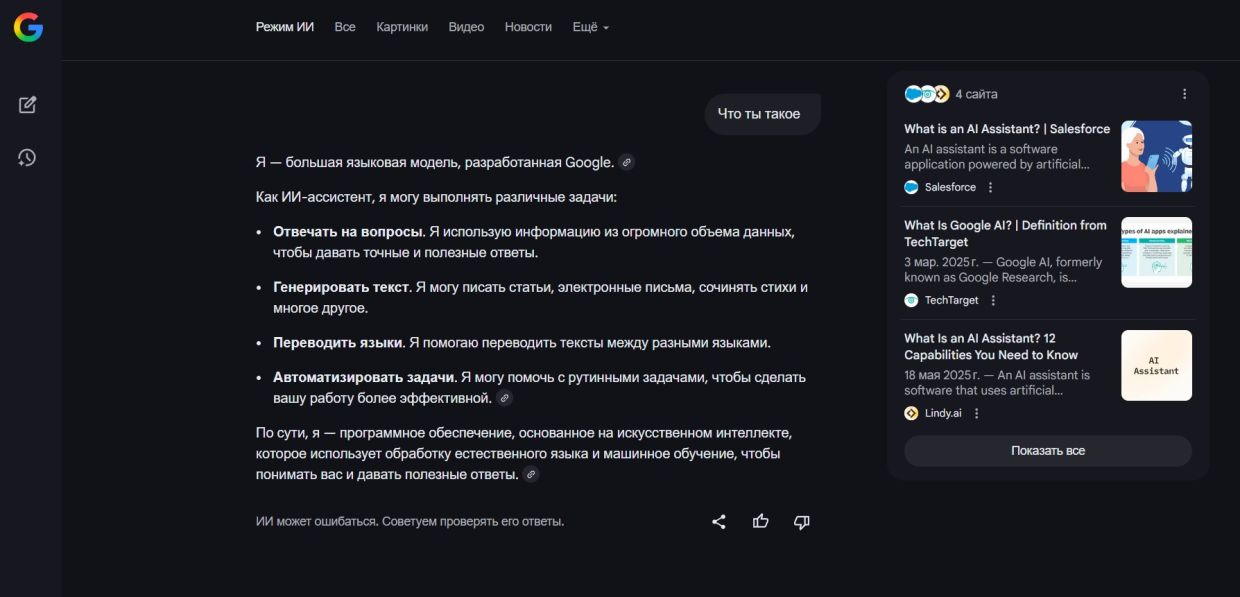Click the Salesforce favicon on the source card

(911, 186)
